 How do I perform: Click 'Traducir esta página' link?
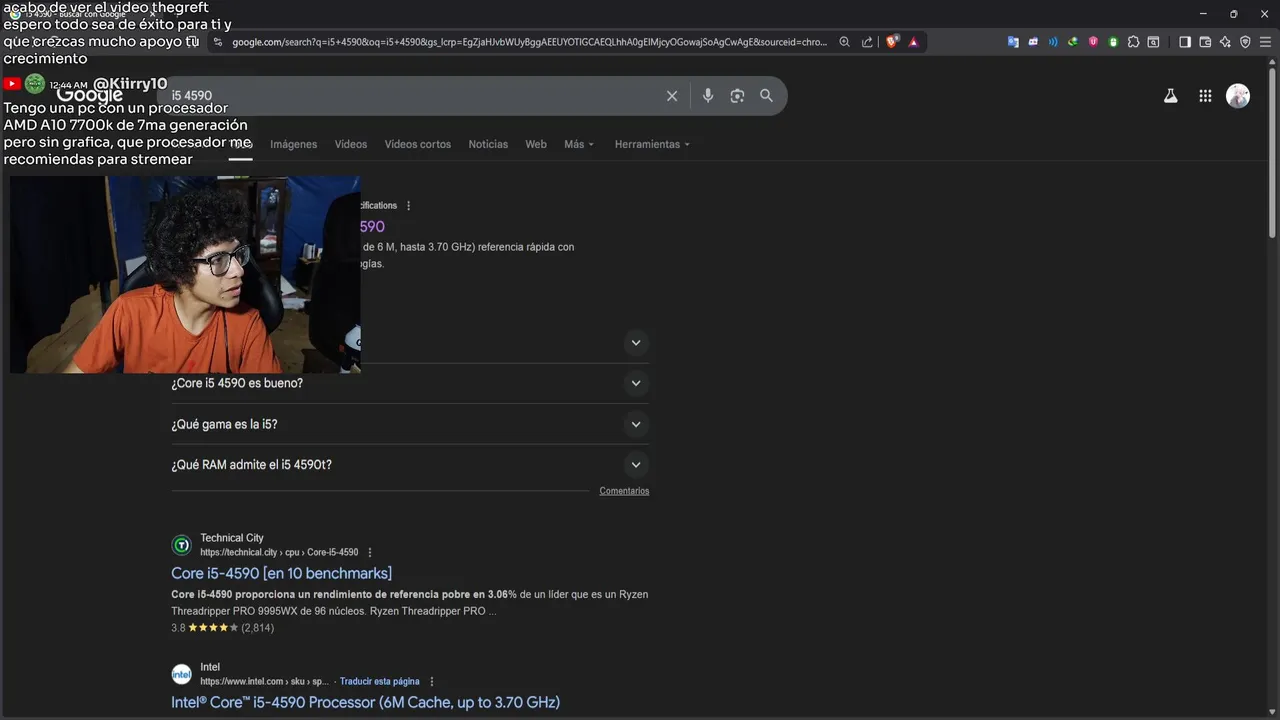coord(380,682)
